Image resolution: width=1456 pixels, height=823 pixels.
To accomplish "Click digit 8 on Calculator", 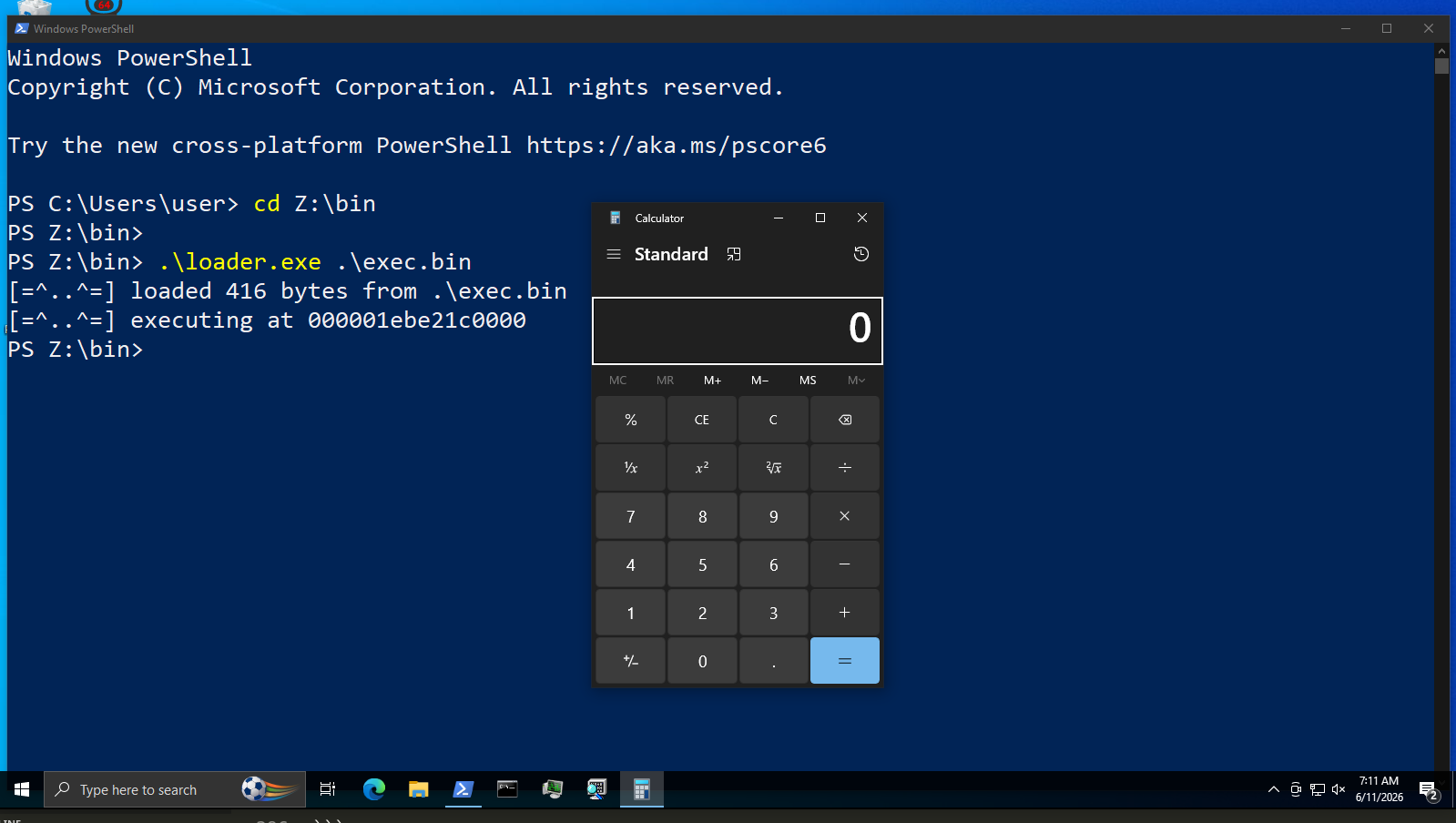I will [x=702, y=516].
